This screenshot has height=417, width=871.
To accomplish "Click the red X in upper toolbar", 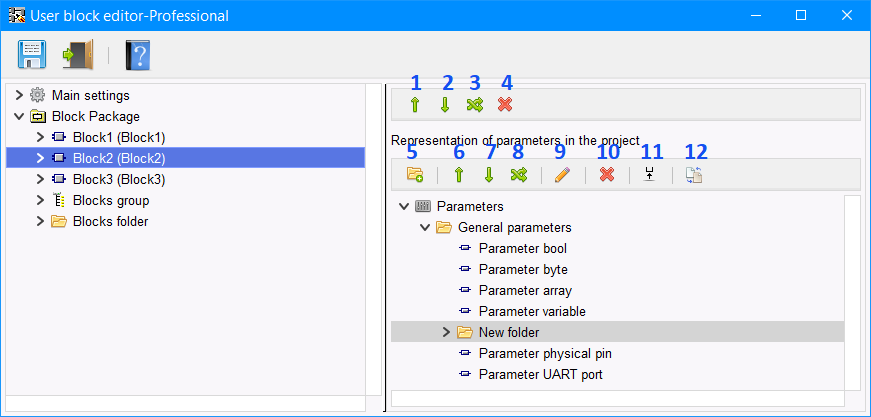I will (x=505, y=105).
